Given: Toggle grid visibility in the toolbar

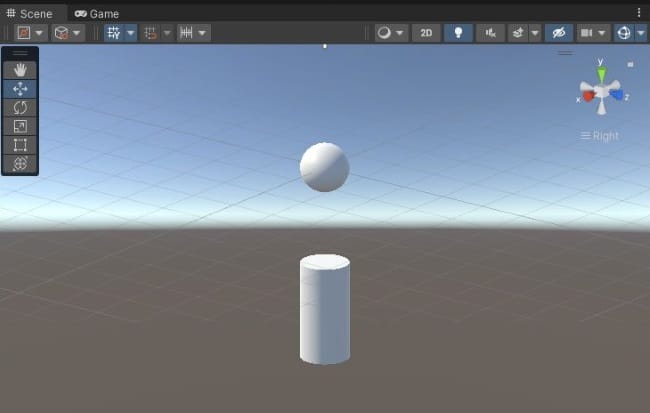Looking at the screenshot, I should point(114,33).
